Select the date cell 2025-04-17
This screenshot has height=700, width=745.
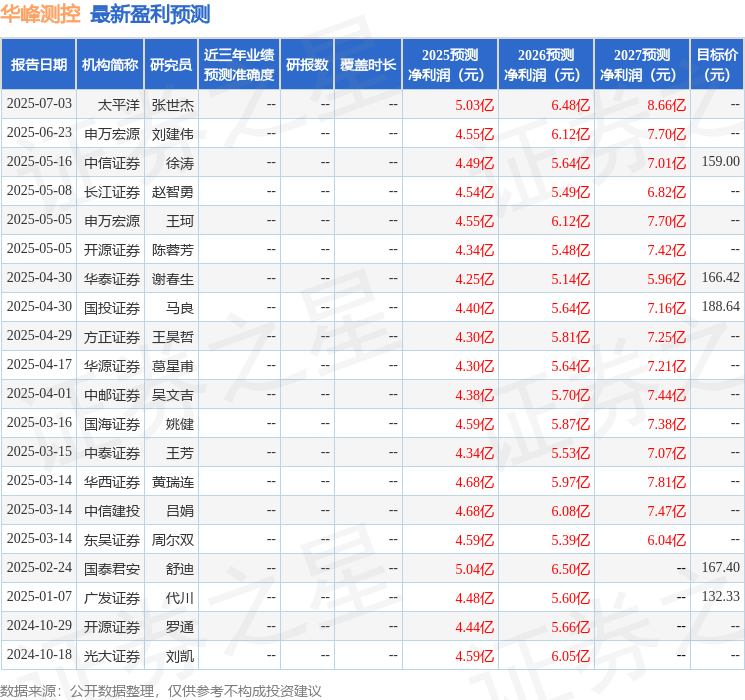coord(39,364)
